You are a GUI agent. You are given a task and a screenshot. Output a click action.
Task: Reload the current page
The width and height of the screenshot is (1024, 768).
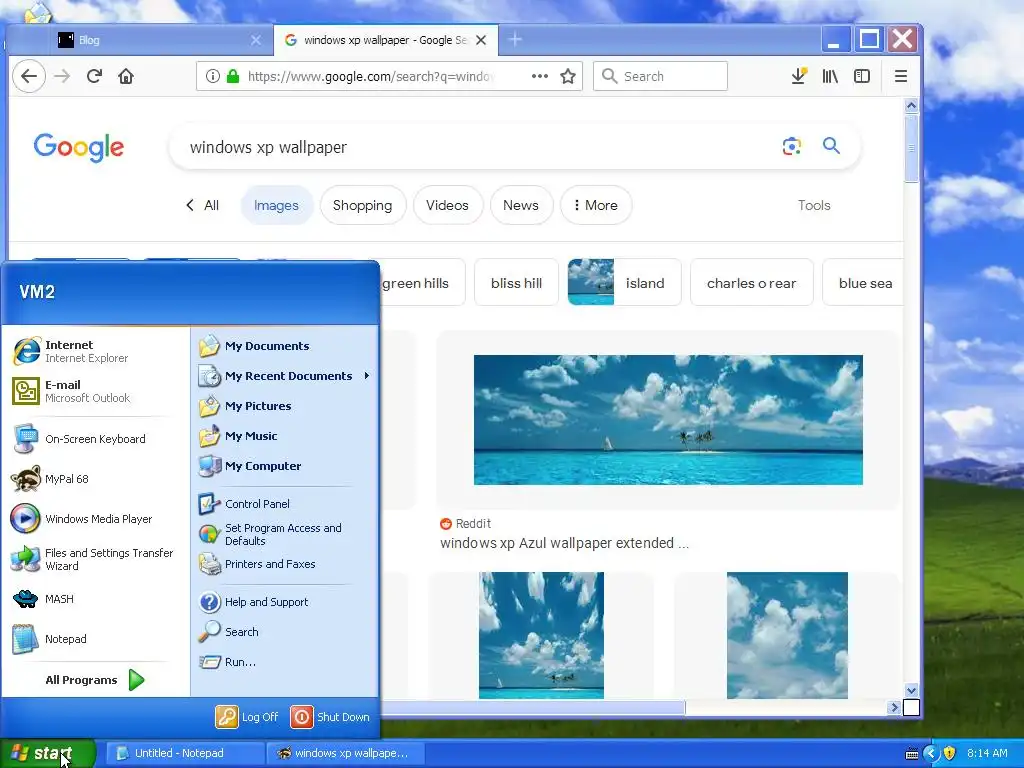[x=94, y=76]
